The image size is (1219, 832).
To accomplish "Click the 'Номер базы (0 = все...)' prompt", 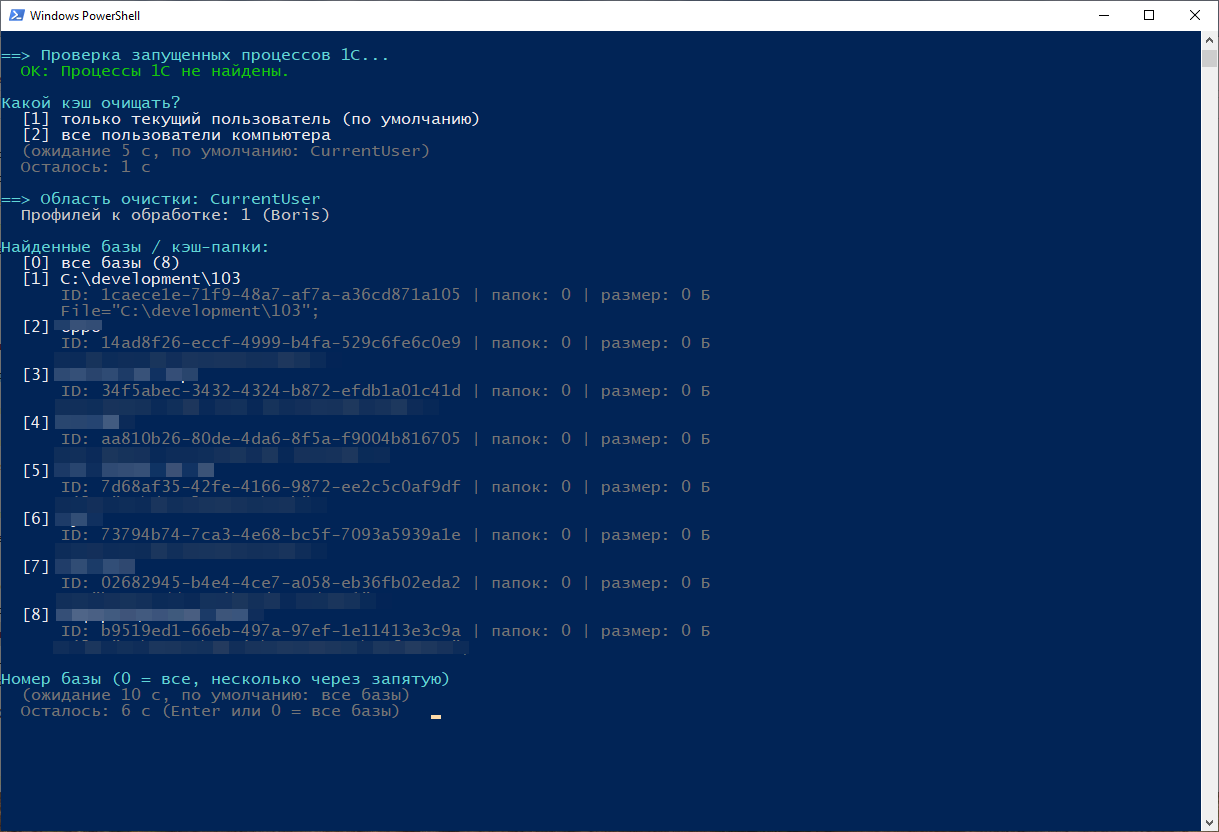I will tap(226, 679).
